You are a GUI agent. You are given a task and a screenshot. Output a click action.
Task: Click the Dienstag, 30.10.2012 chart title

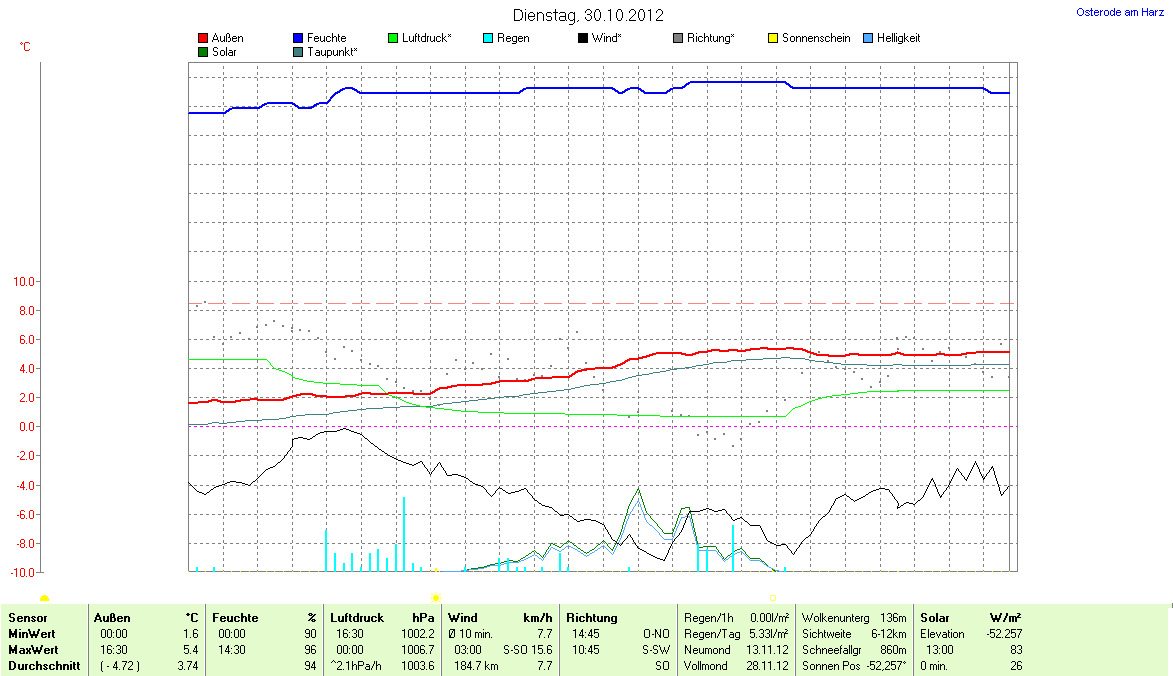point(588,15)
